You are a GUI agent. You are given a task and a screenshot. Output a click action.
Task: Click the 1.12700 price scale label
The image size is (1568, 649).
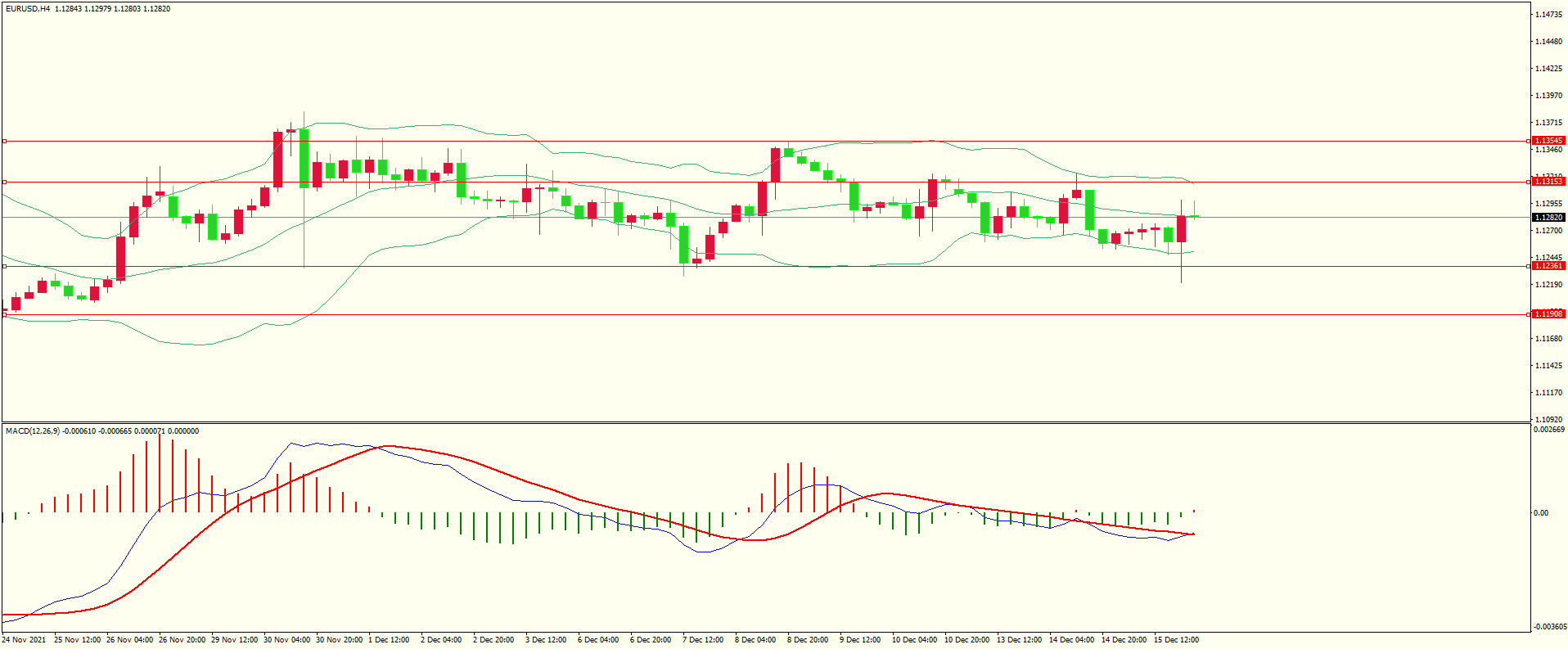(x=1548, y=231)
